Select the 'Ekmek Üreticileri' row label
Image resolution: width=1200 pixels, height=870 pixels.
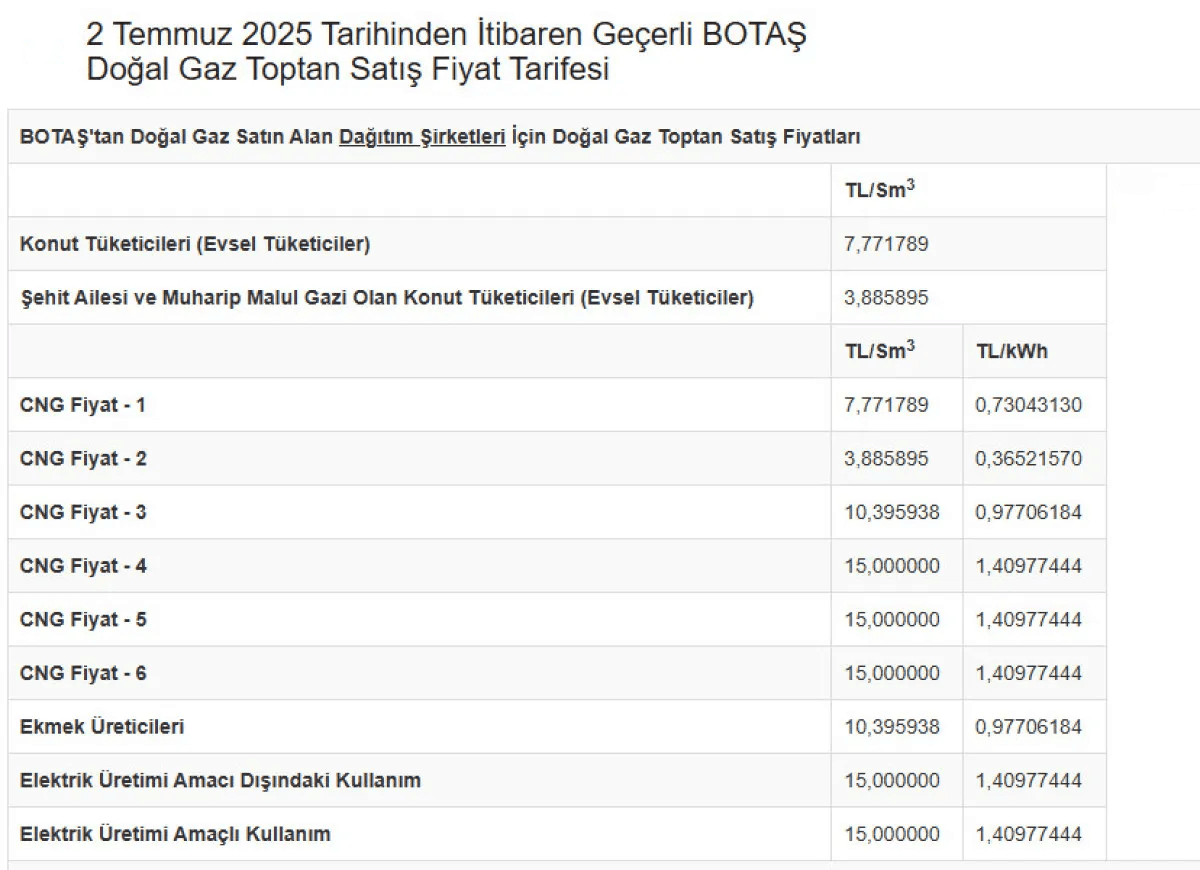[102, 727]
